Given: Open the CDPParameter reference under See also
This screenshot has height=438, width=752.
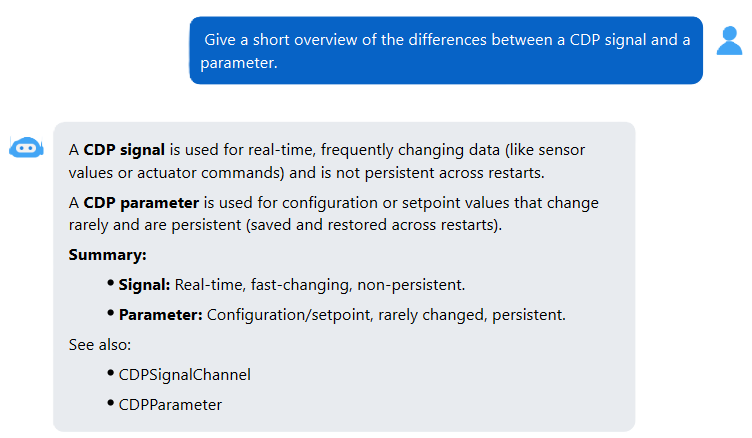Looking at the screenshot, I should point(170,404).
